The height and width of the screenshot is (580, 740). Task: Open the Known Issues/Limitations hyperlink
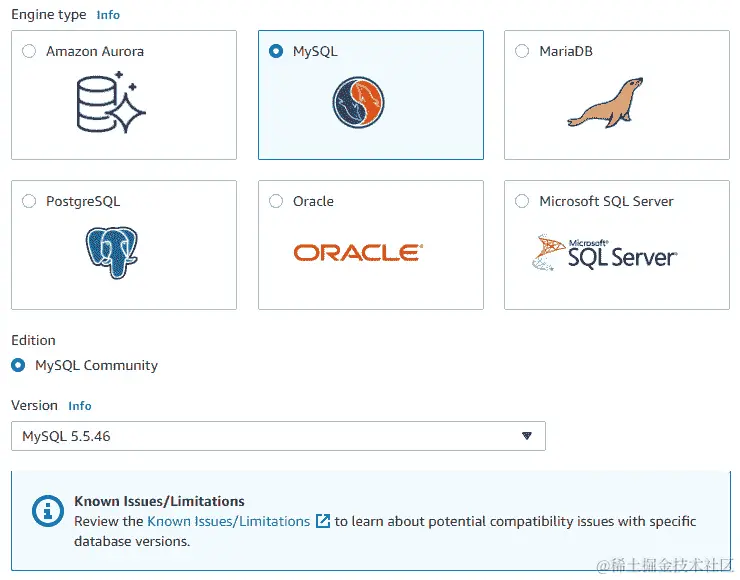tap(229, 521)
